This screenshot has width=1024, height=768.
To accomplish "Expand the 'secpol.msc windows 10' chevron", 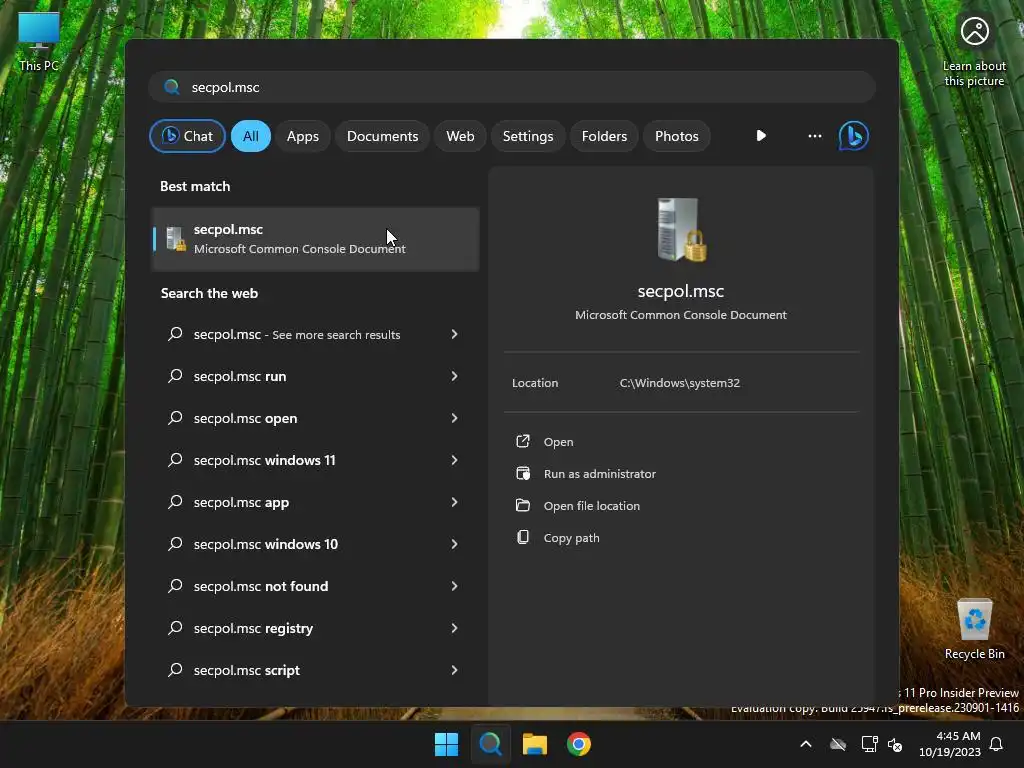I will tap(455, 544).
